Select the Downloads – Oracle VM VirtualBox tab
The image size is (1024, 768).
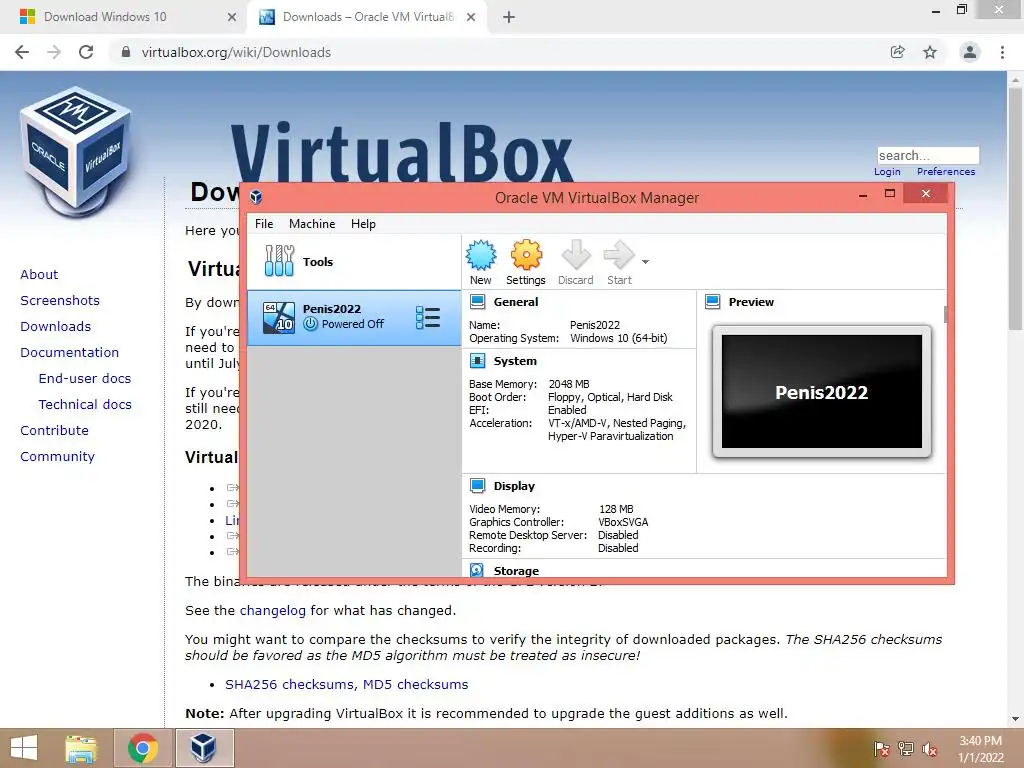(x=366, y=17)
